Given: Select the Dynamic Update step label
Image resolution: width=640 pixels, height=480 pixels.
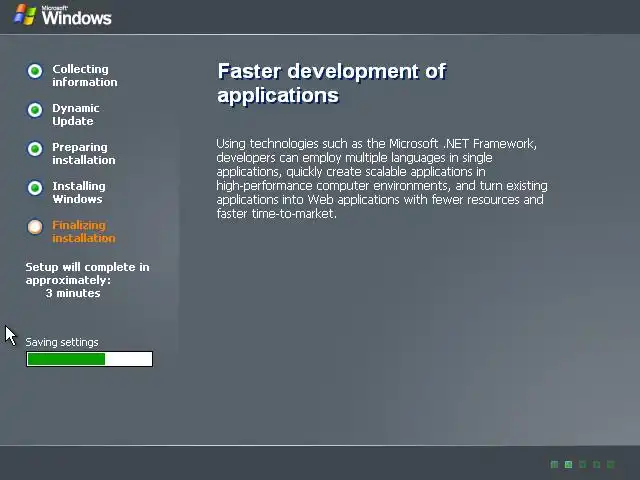Looking at the screenshot, I should [x=76, y=115].
